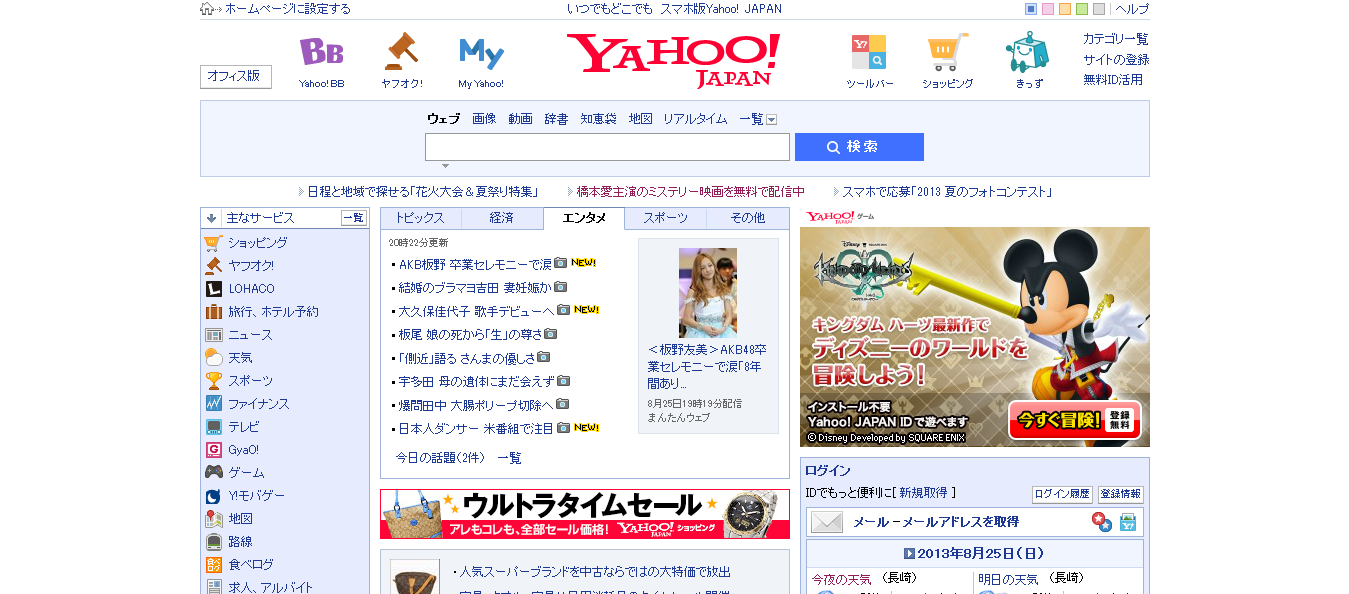Click the Yahoo! JAPAN logo

tap(673, 60)
